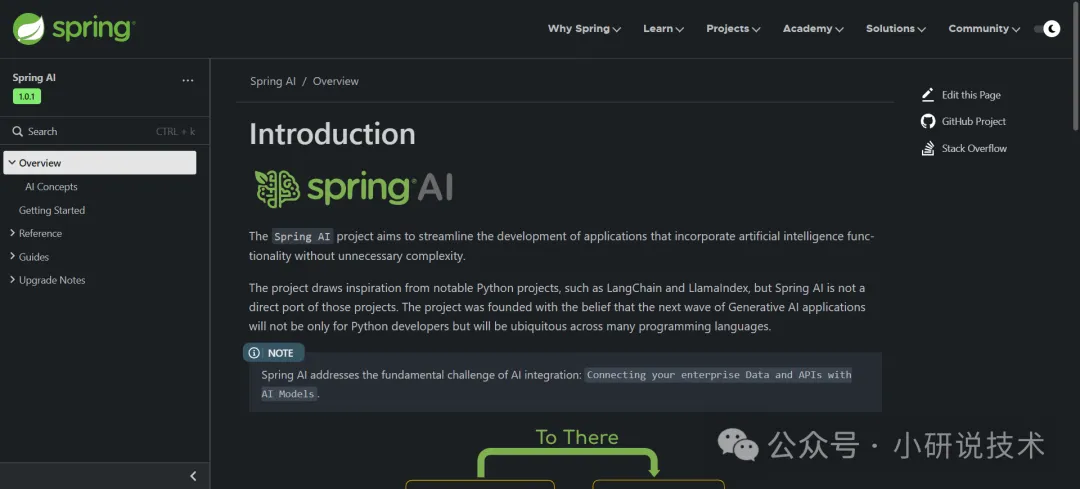1080x489 pixels.
Task: Open AI Concepts page in sidebar
Action: (51, 187)
